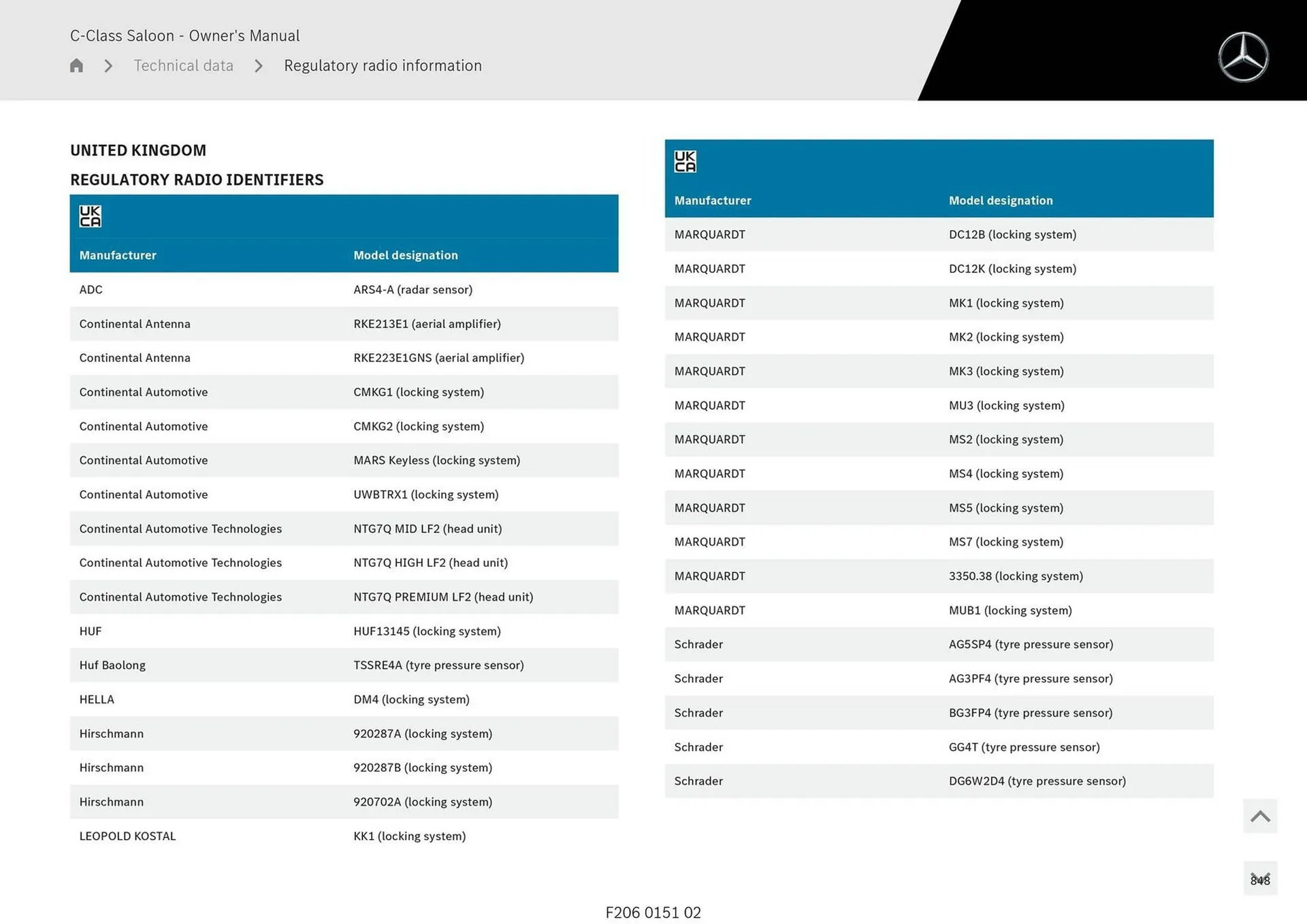Screen dimensions: 1307x924
Task: Select the MARS Keyless locking system cell
Action: pyautogui.click(x=436, y=461)
